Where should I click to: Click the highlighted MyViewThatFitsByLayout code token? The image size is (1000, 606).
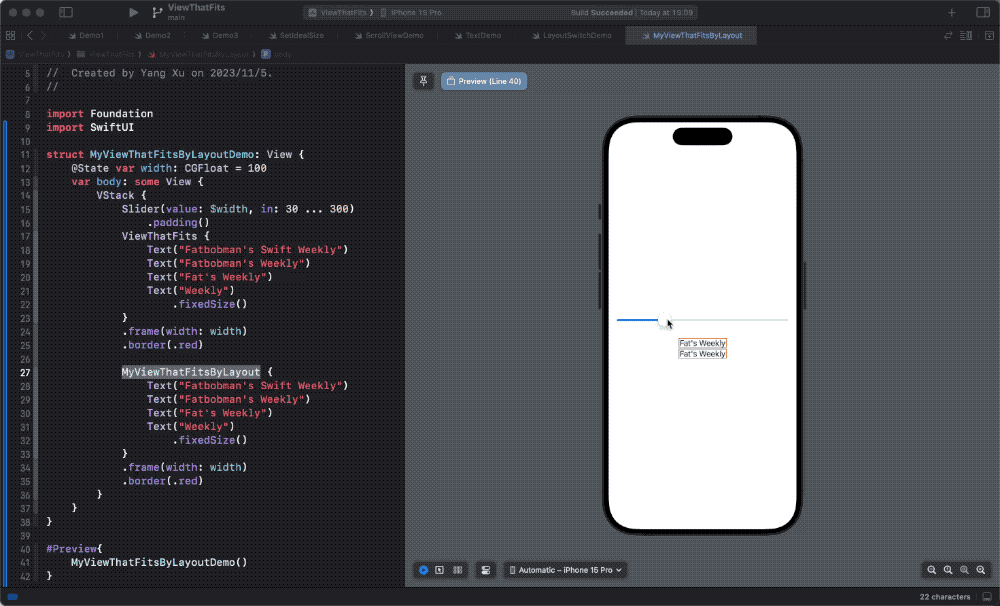pyautogui.click(x=191, y=372)
